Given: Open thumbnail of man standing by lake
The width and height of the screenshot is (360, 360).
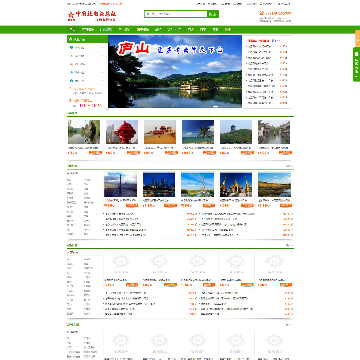Looking at the screenshot, I should point(84,132).
